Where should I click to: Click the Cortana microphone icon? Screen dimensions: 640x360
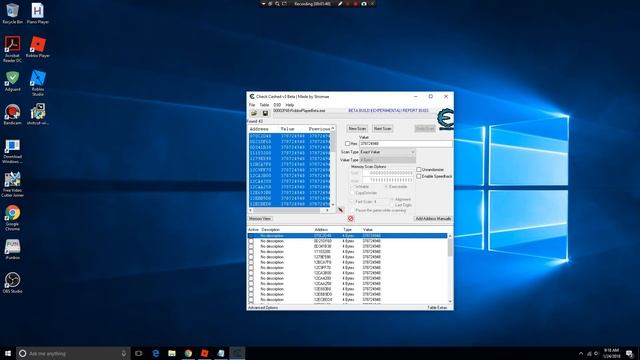124,353
